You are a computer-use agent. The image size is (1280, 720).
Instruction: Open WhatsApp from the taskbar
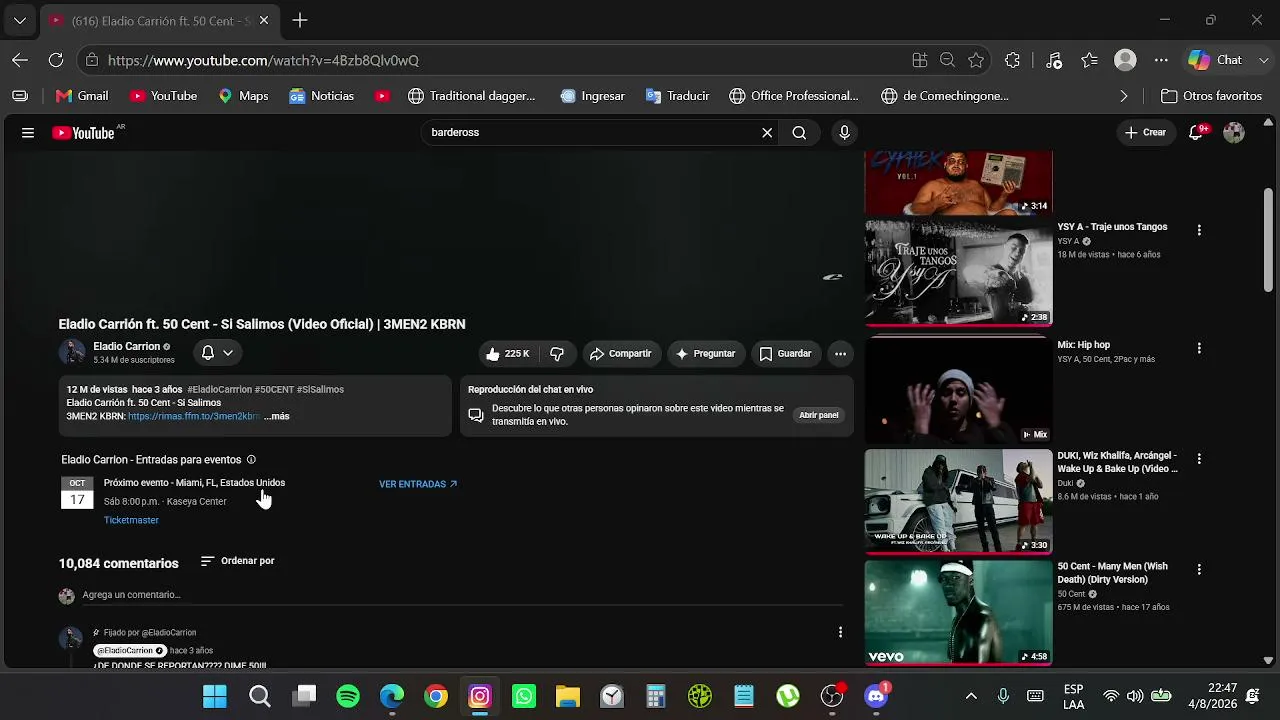click(x=524, y=696)
